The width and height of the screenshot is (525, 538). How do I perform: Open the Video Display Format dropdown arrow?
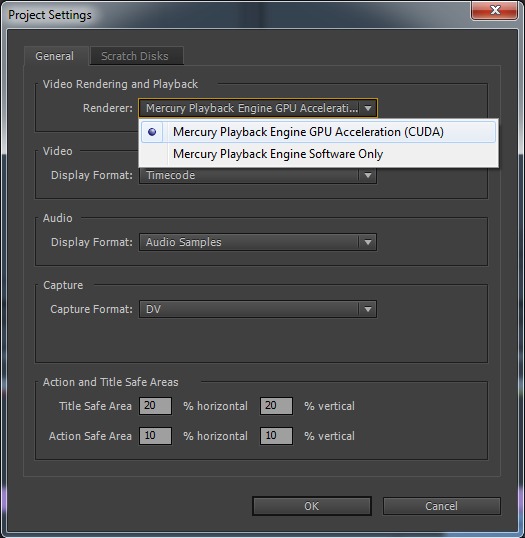click(368, 175)
